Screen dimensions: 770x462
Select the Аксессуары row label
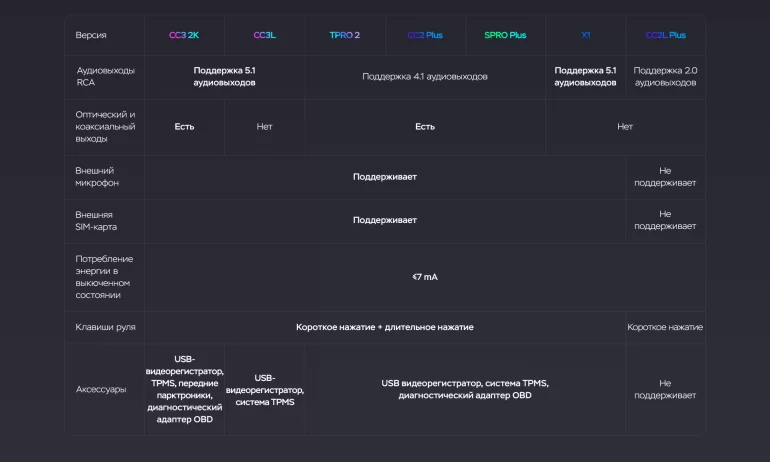pos(101,389)
